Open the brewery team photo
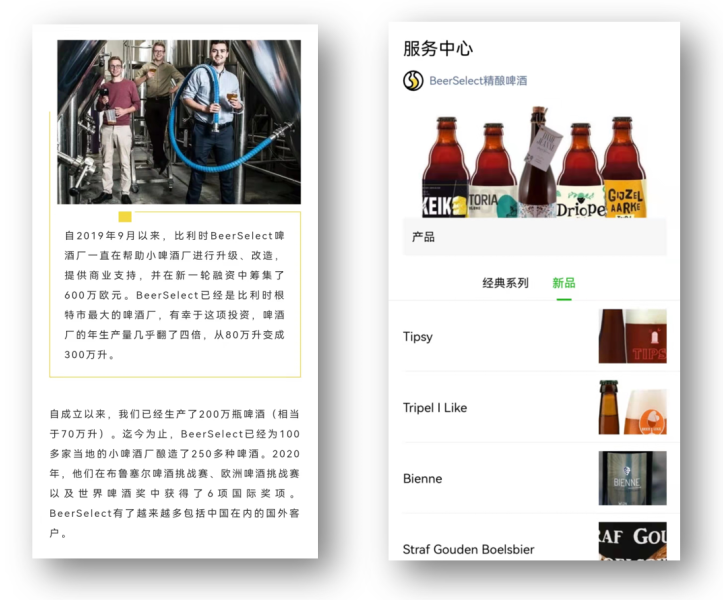 [179, 120]
